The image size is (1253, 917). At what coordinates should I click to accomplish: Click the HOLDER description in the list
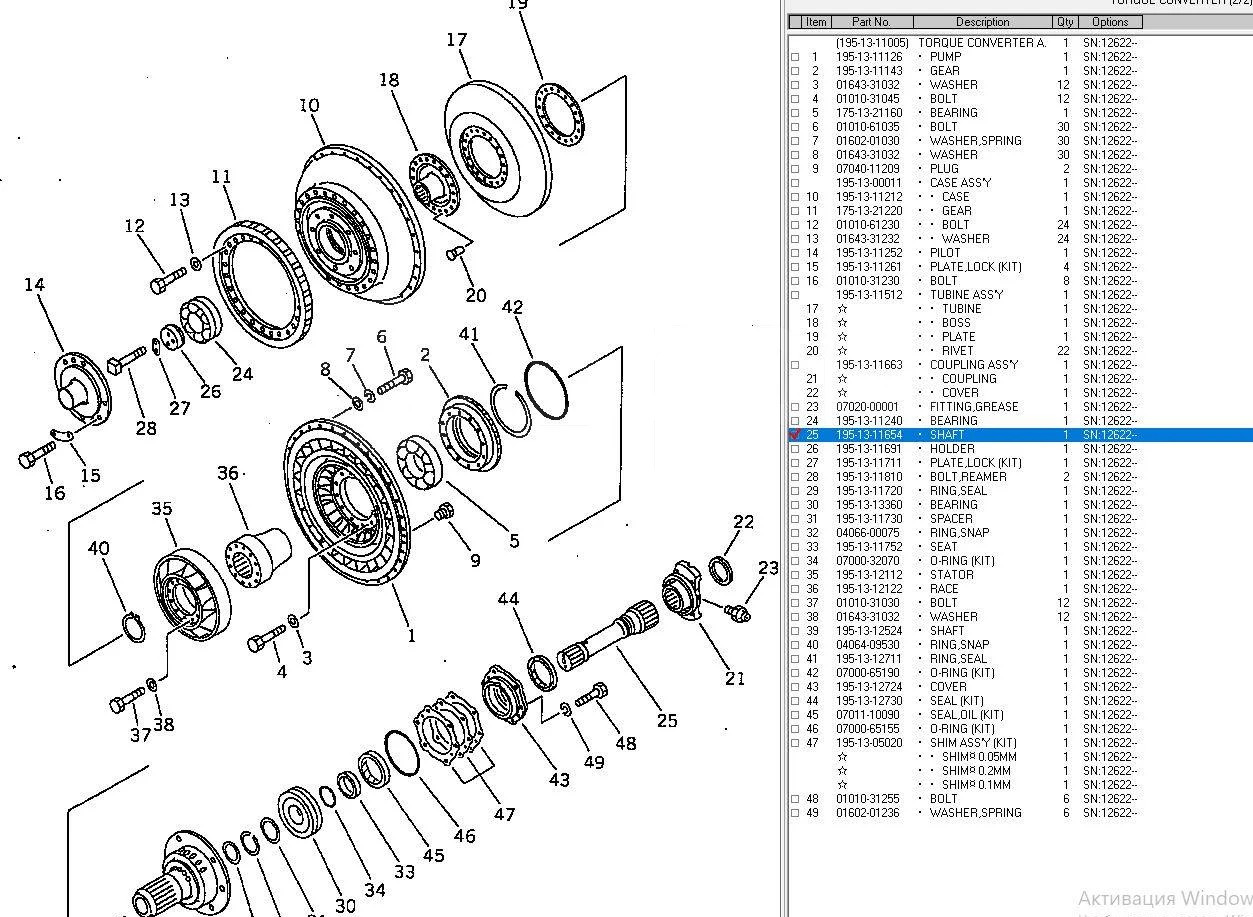(x=952, y=449)
